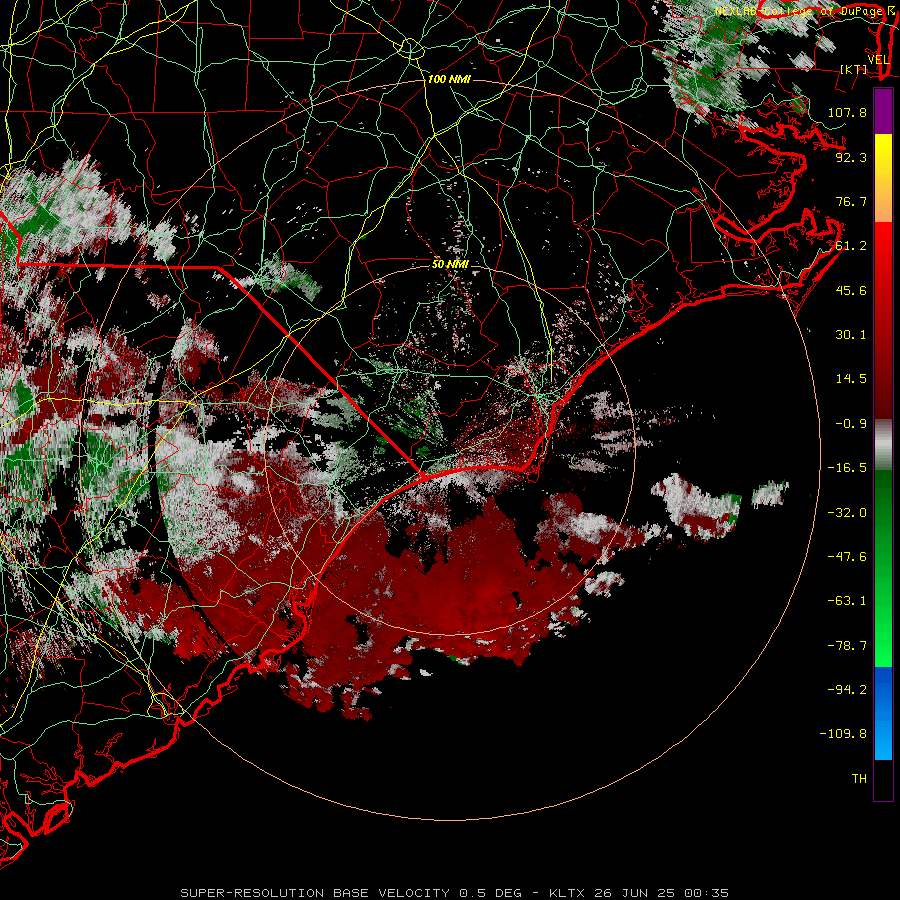Screen dimensions: 900x900
Task: Select the -94.2 legend value
Action: pyautogui.click(x=847, y=690)
